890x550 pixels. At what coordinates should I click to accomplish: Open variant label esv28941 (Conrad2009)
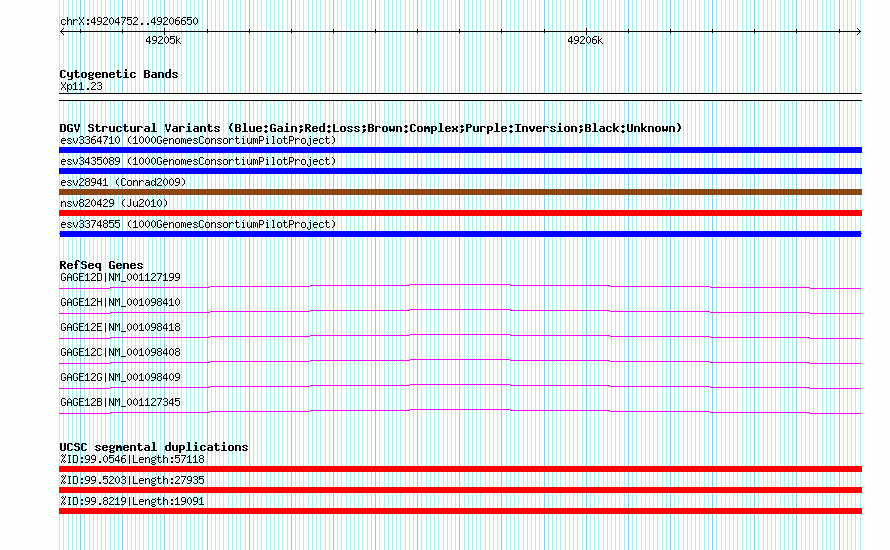[x=123, y=182]
